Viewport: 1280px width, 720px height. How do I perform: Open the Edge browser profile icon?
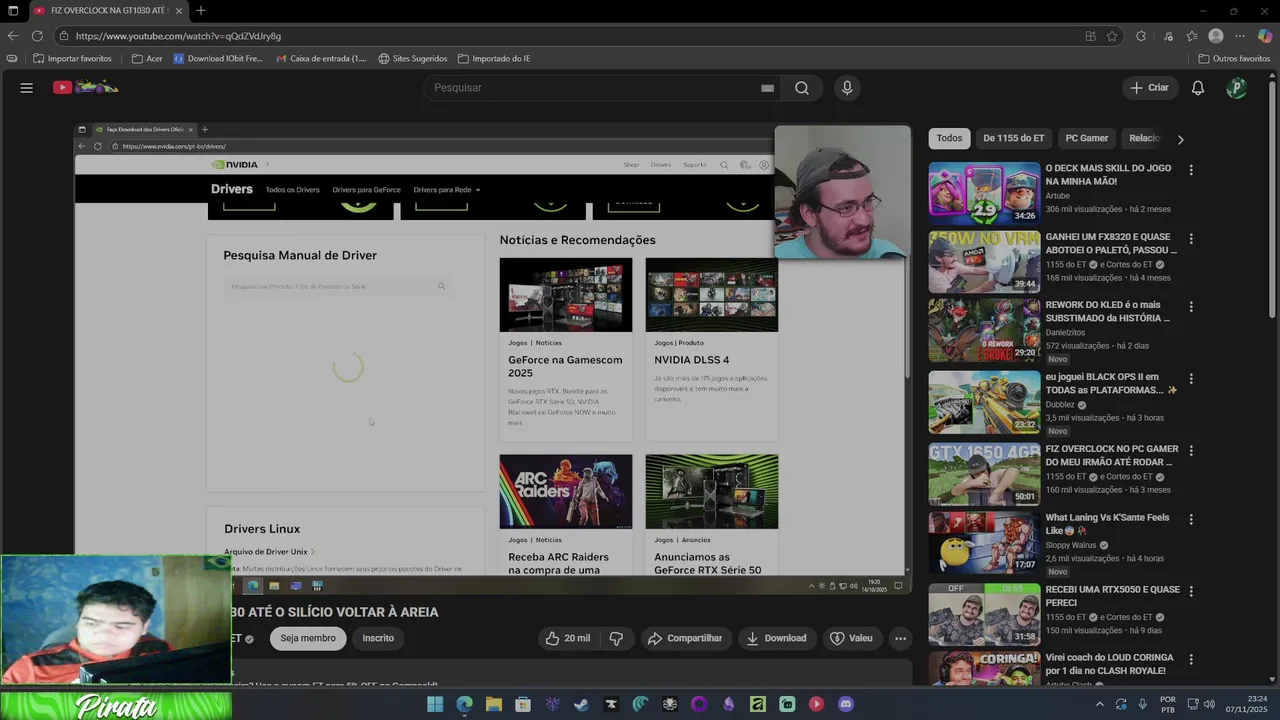(x=1216, y=36)
